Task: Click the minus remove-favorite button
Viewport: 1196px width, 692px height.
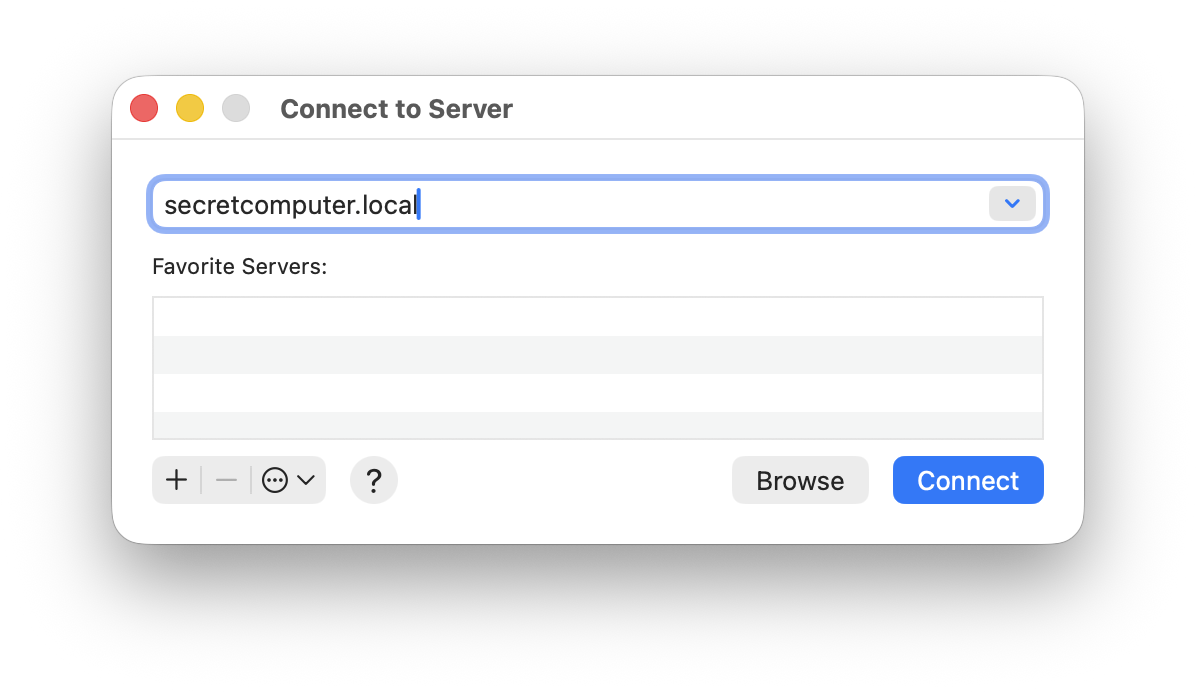Action: [226, 481]
